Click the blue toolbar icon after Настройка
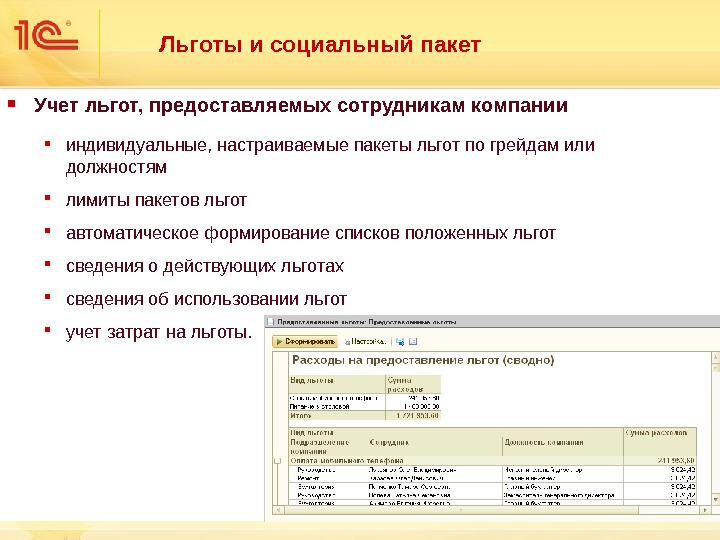Viewport: 720px width, 540px height. click(400, 342)
